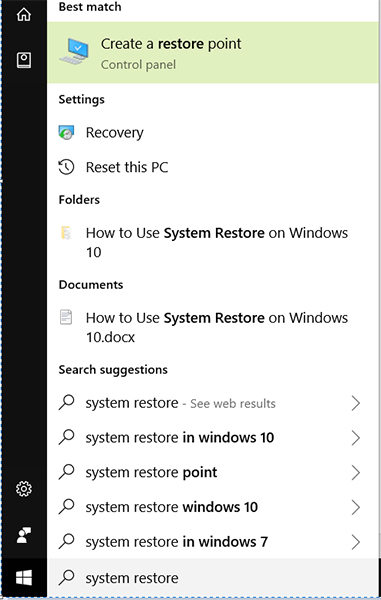Expand arrow next to 'system restore windows 10'
Image resolution: width=381 pixels, height=600 pixels.
click(x=356, y=507)
